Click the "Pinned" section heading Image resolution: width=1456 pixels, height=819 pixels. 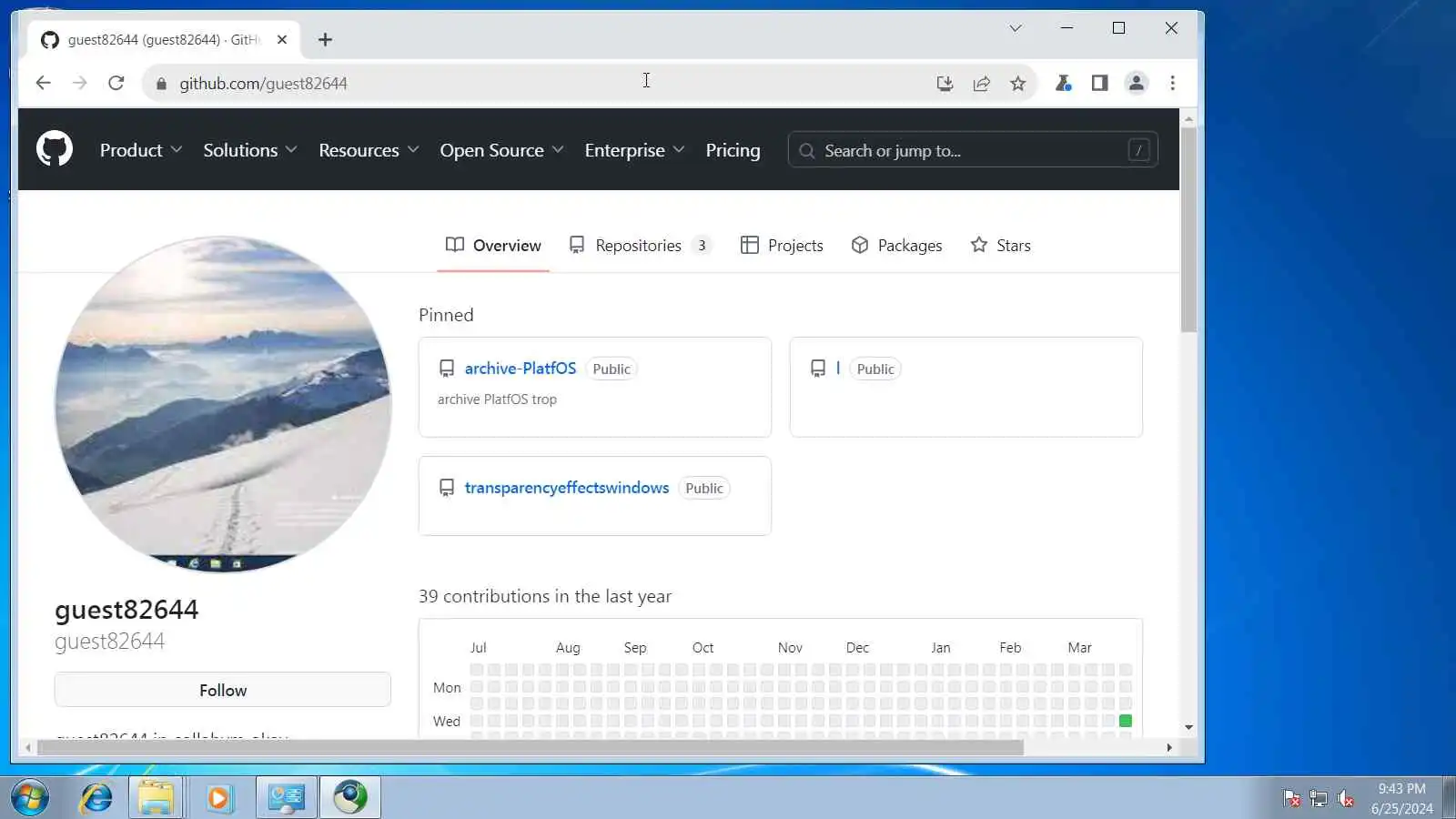[x=446, y=315]
